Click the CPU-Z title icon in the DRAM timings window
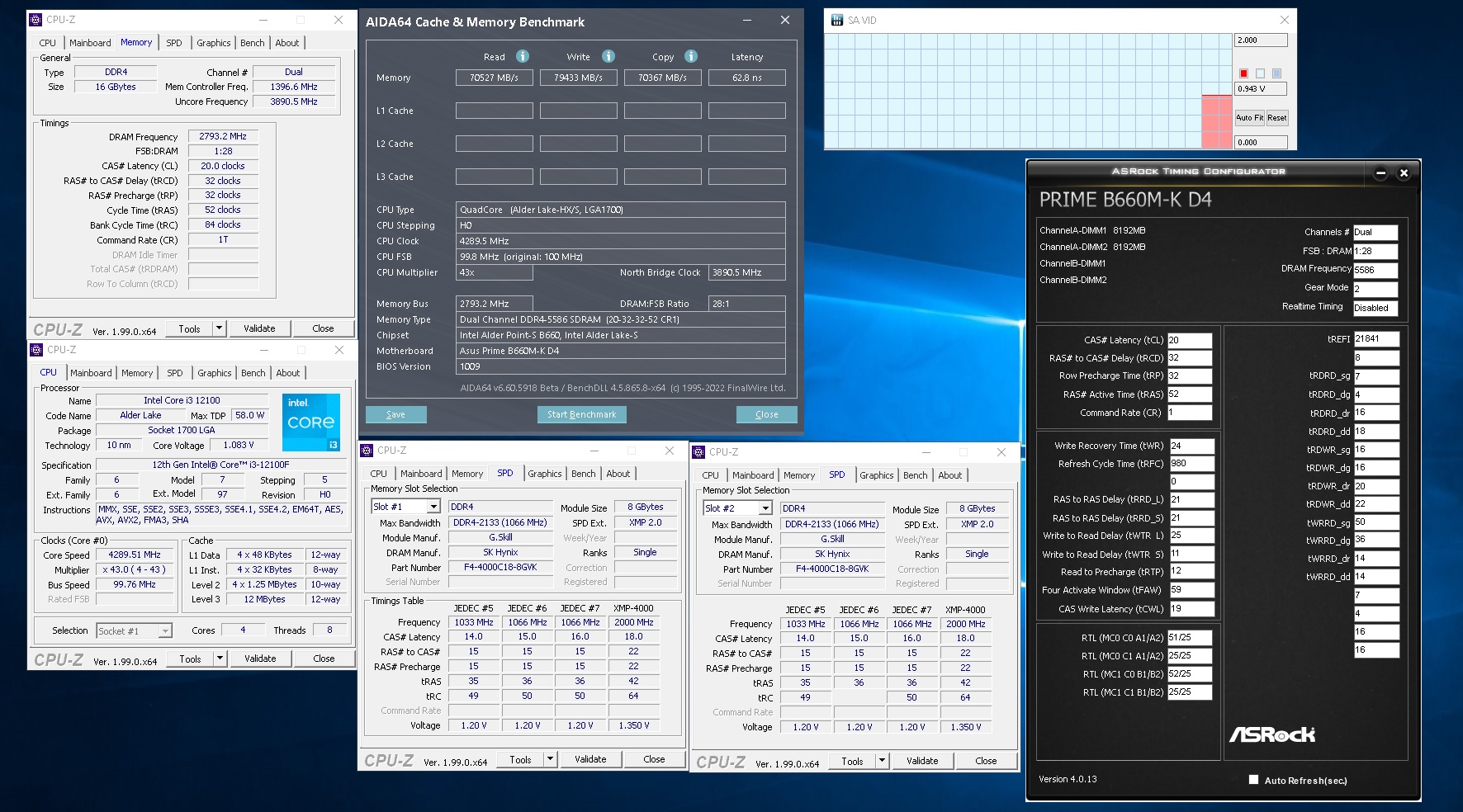 pyautogui.click(x=36, y=20)
